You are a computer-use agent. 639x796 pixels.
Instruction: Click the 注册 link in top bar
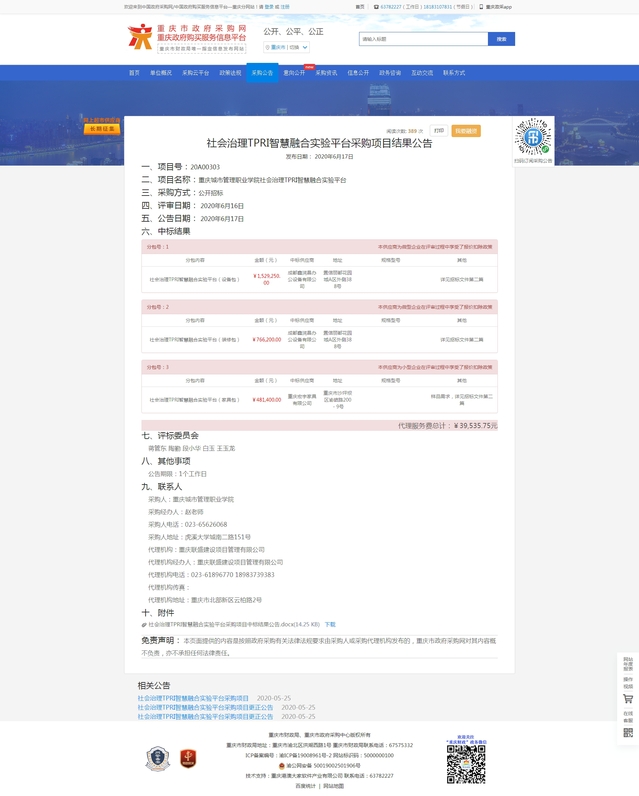click(x=285, y=7)
